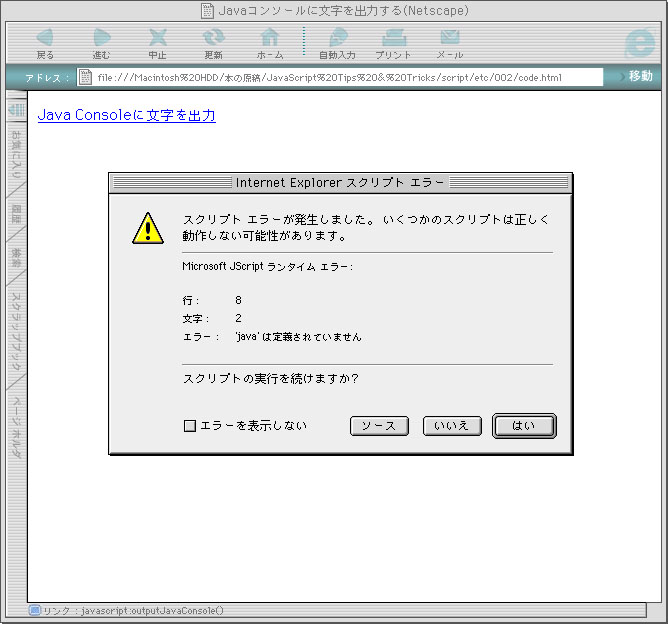Click the いいえ (No) button
Viewport: 668px width, 624px height.
click(452, 426)
